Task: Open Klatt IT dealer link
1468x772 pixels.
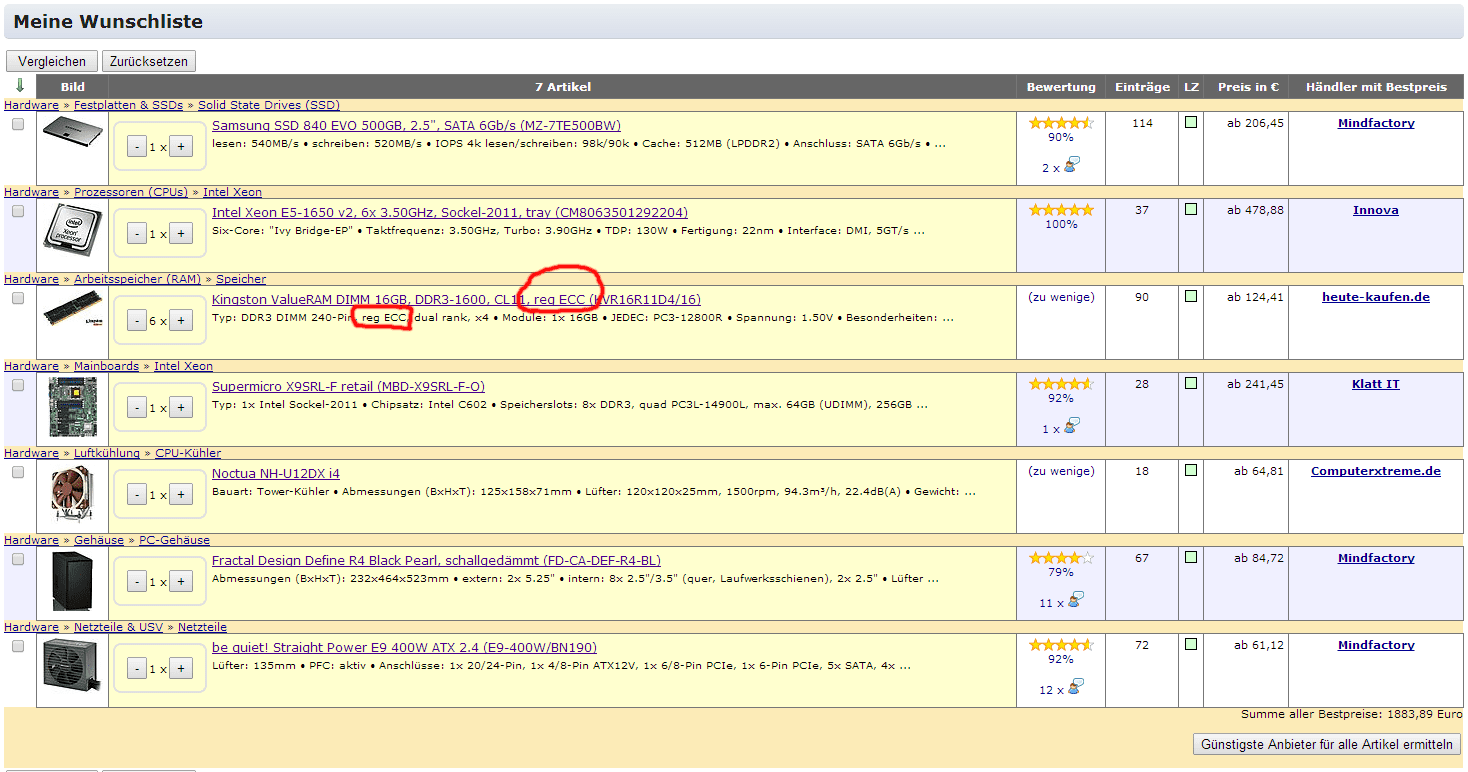Action: coord(1376,384)
